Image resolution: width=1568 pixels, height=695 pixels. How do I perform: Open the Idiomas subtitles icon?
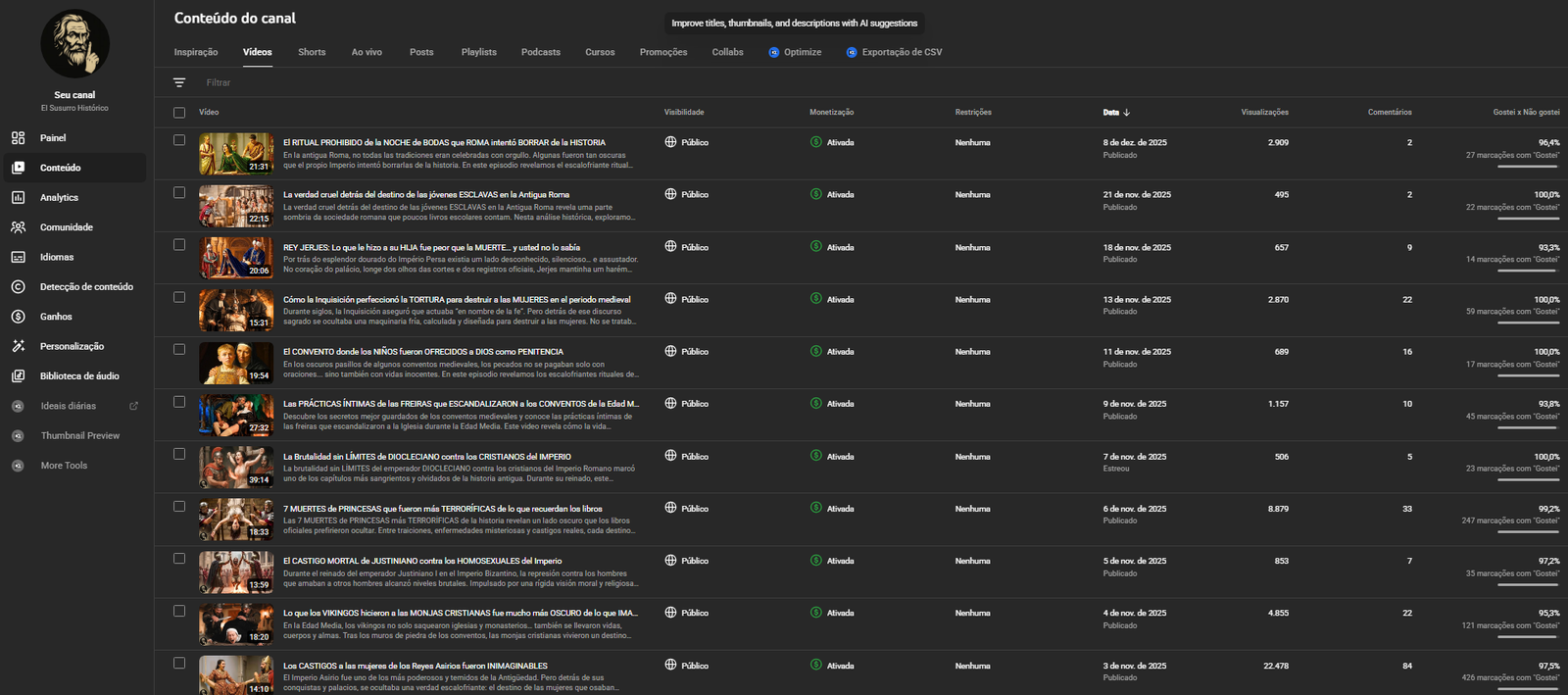[x=18, y=257]
